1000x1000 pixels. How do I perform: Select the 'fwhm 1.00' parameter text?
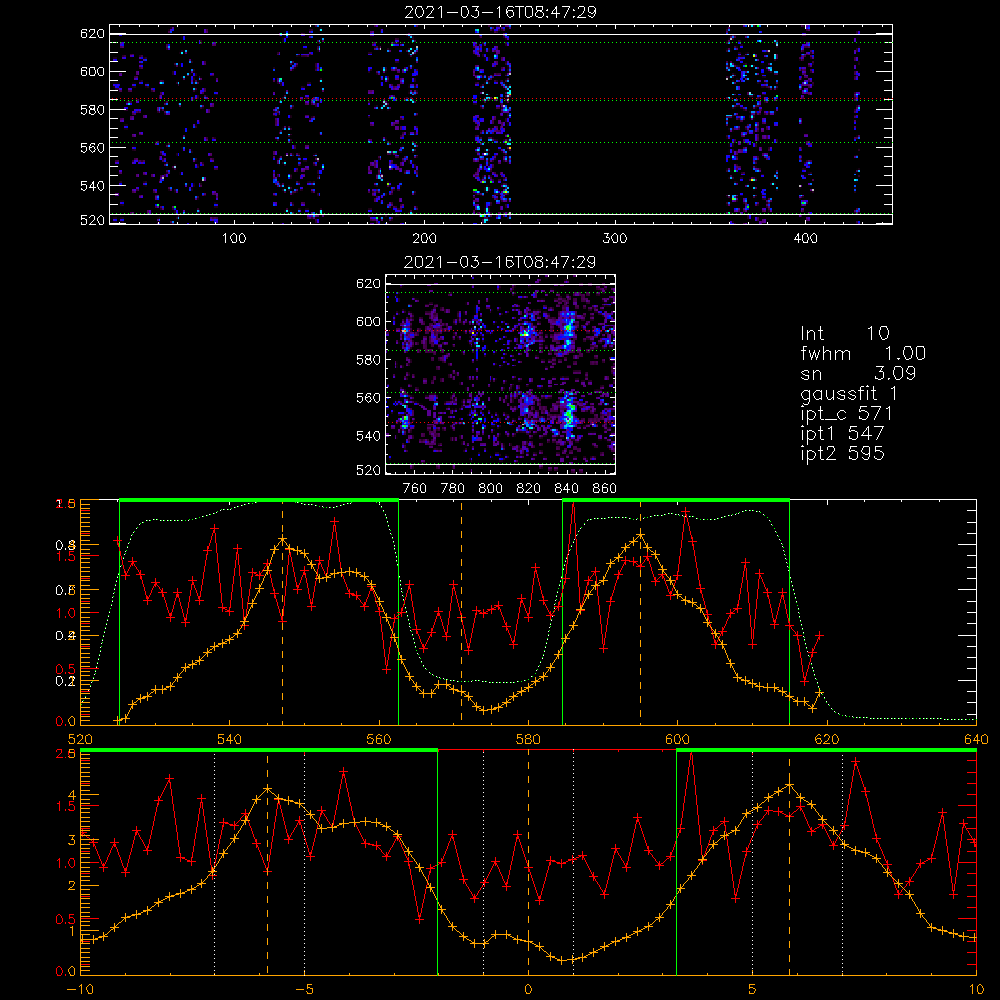coord(862,353)
